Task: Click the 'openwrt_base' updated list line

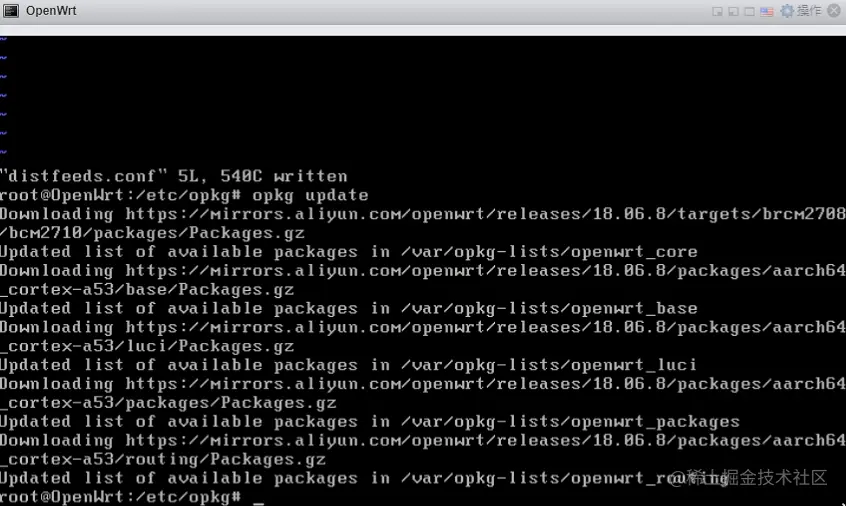Action: (349, 309)
